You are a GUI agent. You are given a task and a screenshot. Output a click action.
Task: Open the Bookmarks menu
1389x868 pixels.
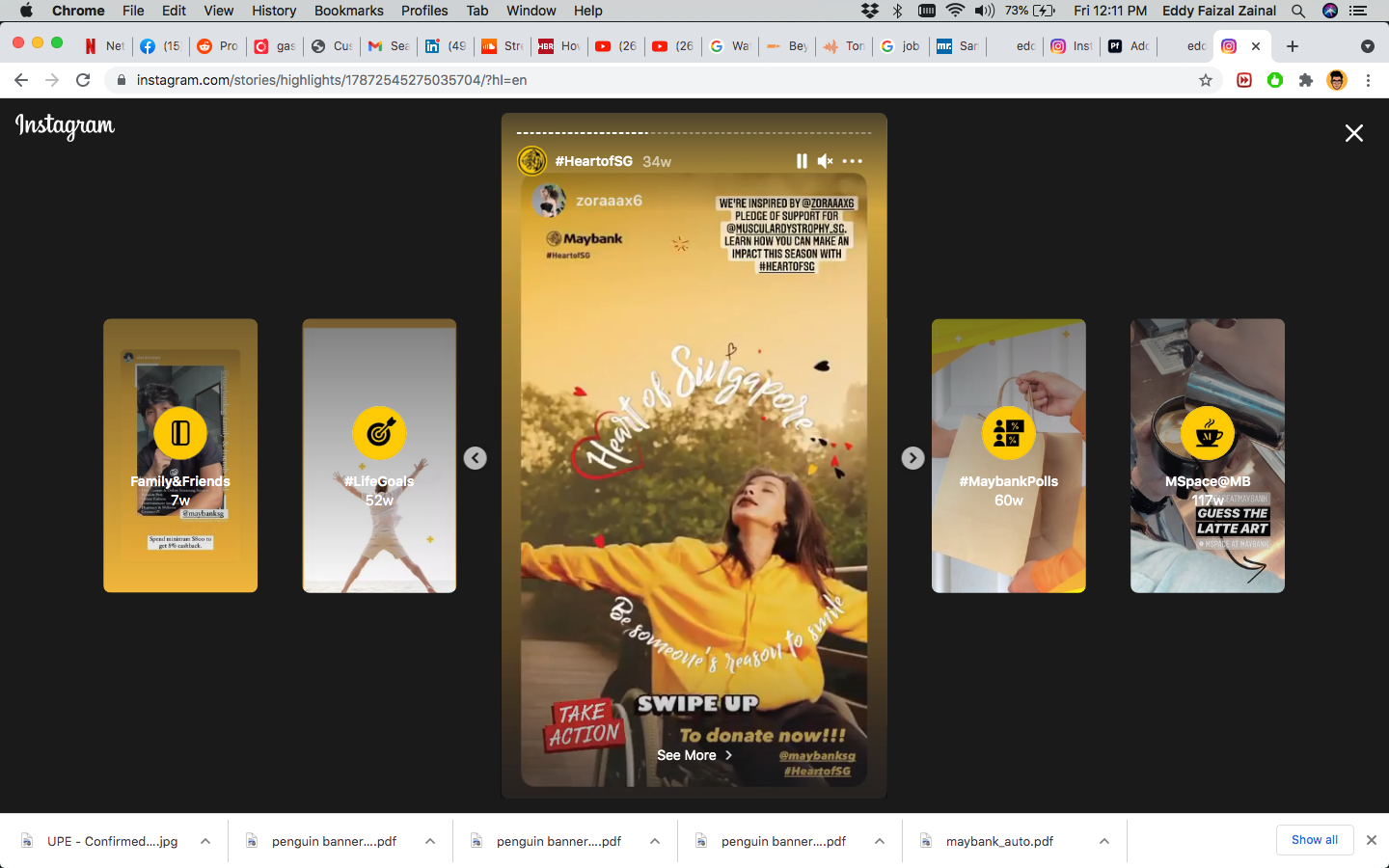[x=348, y=11]
